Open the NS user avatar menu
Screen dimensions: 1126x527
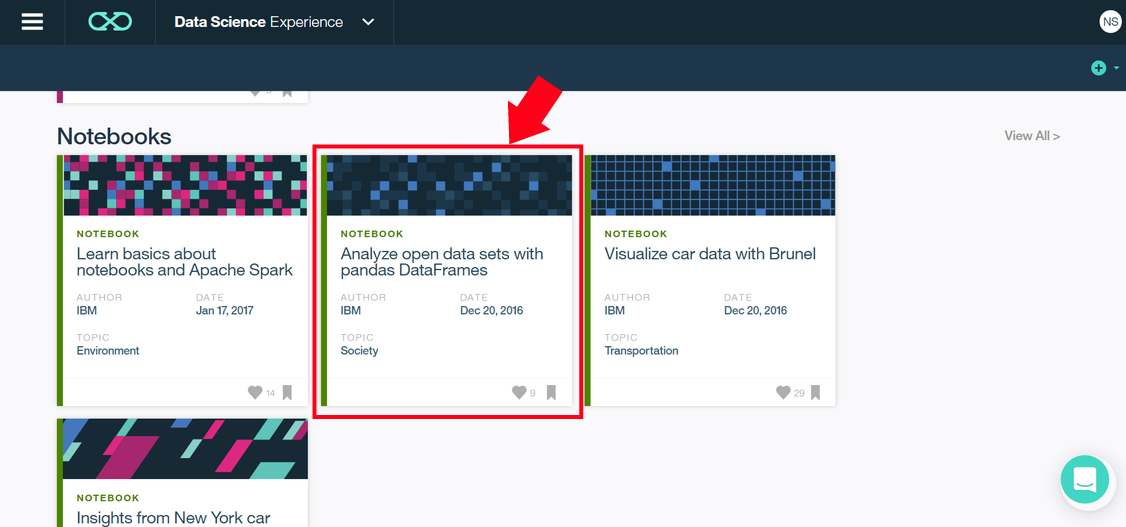(1110, 22)
